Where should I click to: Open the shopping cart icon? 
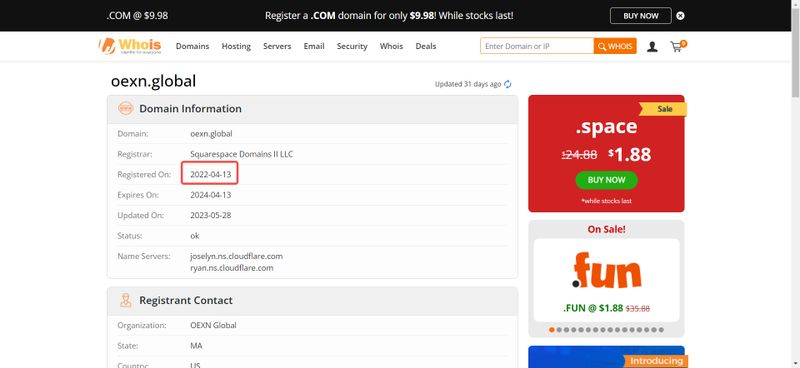(x=678, y=46)
